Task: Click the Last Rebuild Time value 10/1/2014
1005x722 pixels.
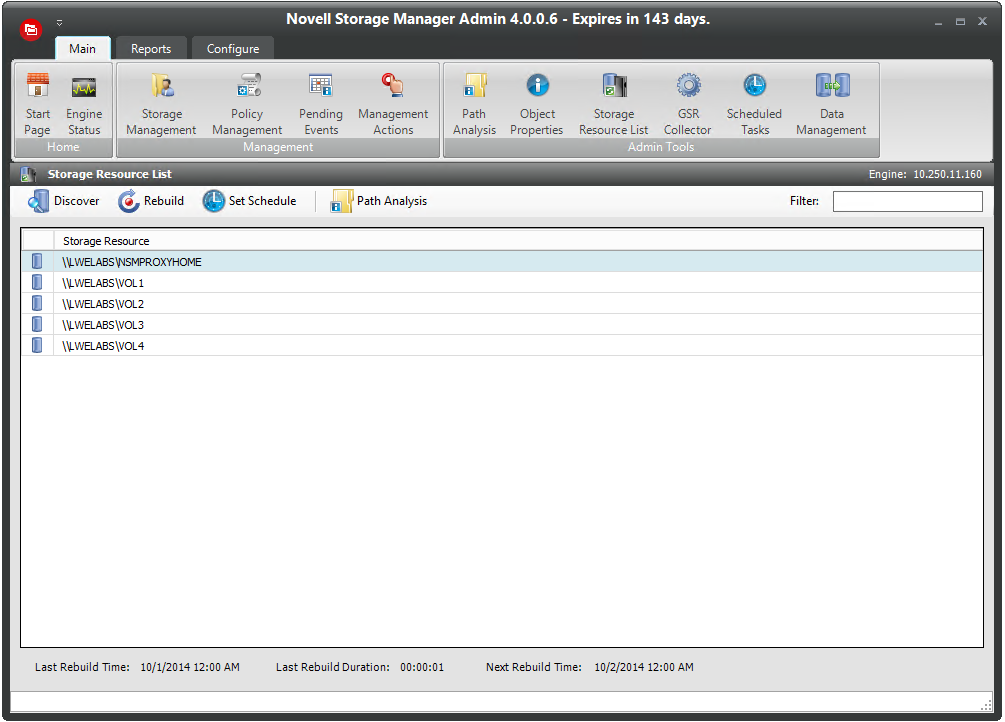Action: tap(190, 667)
